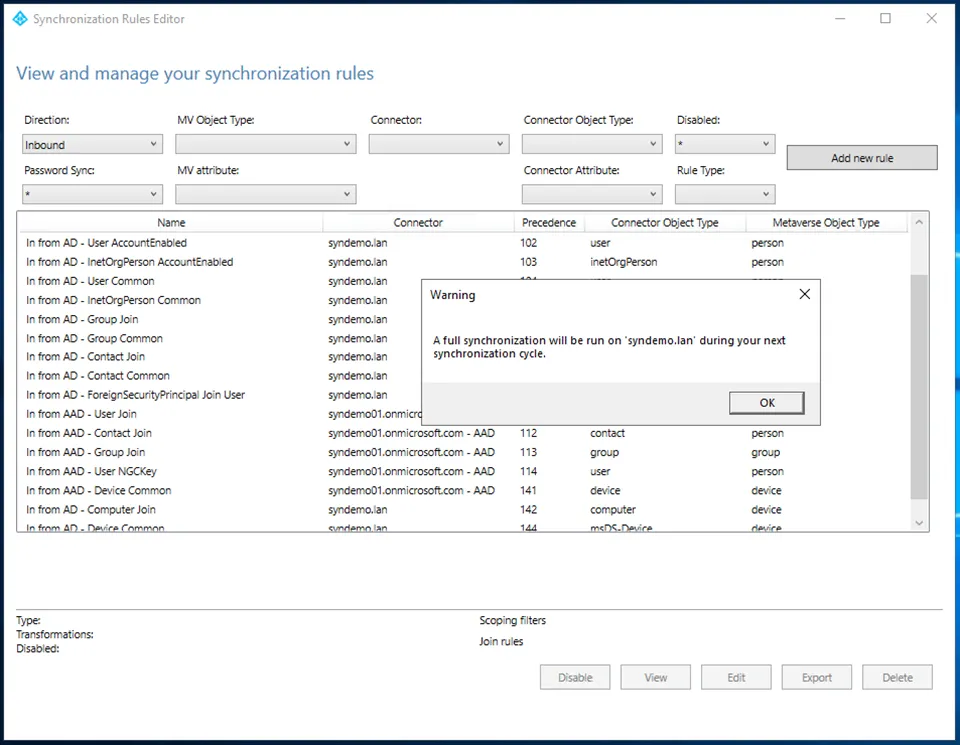Image resolution: width=960 pixels, height=745 pixels.
Task: Sort by the Precedence column header
Action: click(548, 223)
